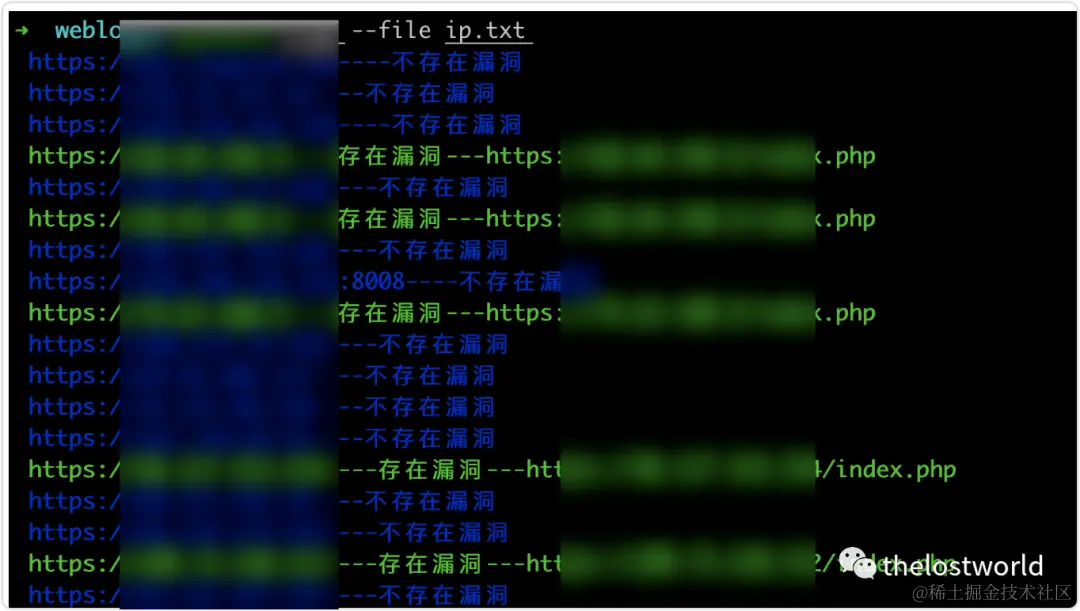The width and height of the screenshot is (1080, 611).
Task: Click the thelostworld watermark text
Action: coord(962,566)
